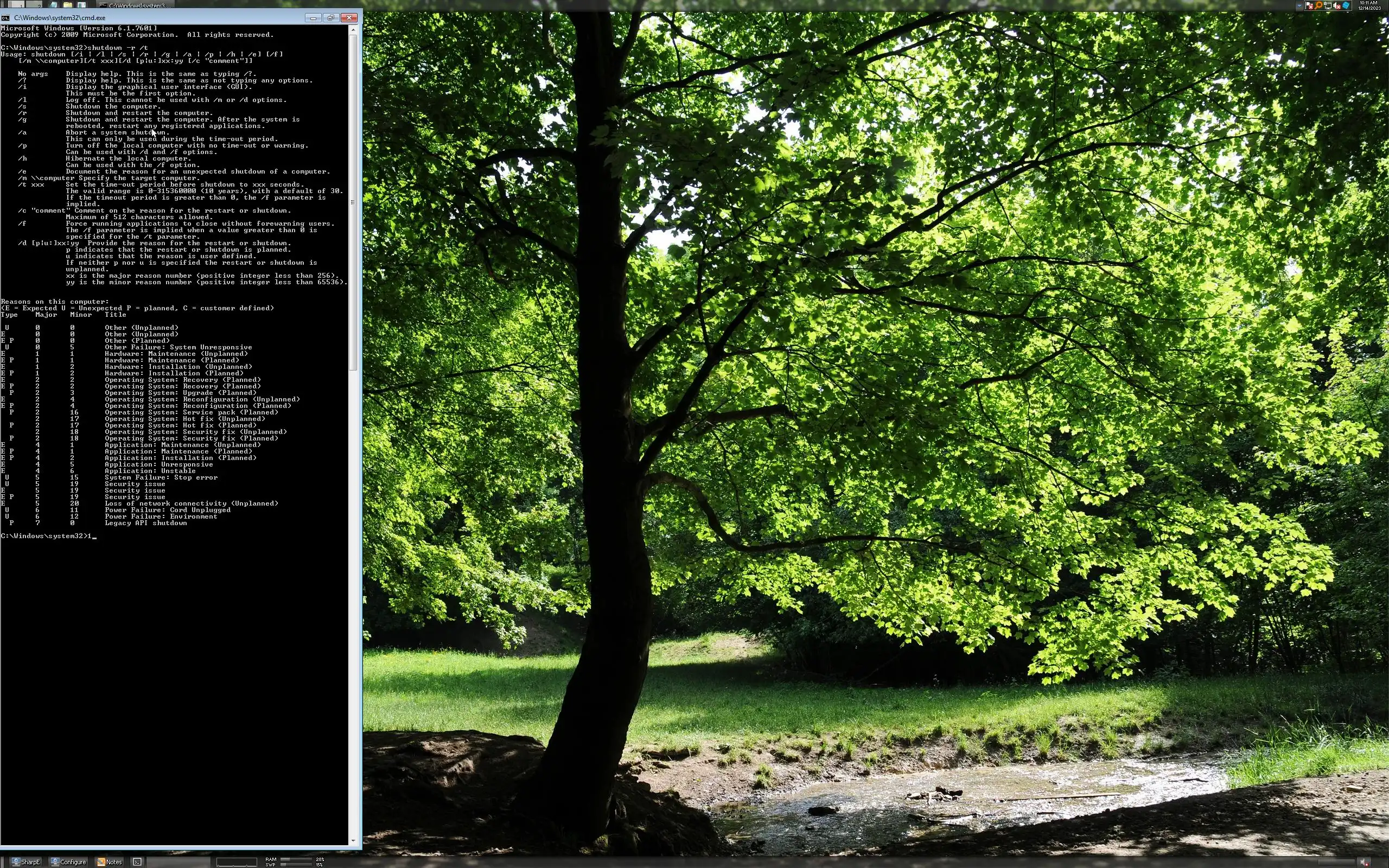Open the SharpE menu button
The height and width of the screenshot is (868, 1389).
coord(26,861)
